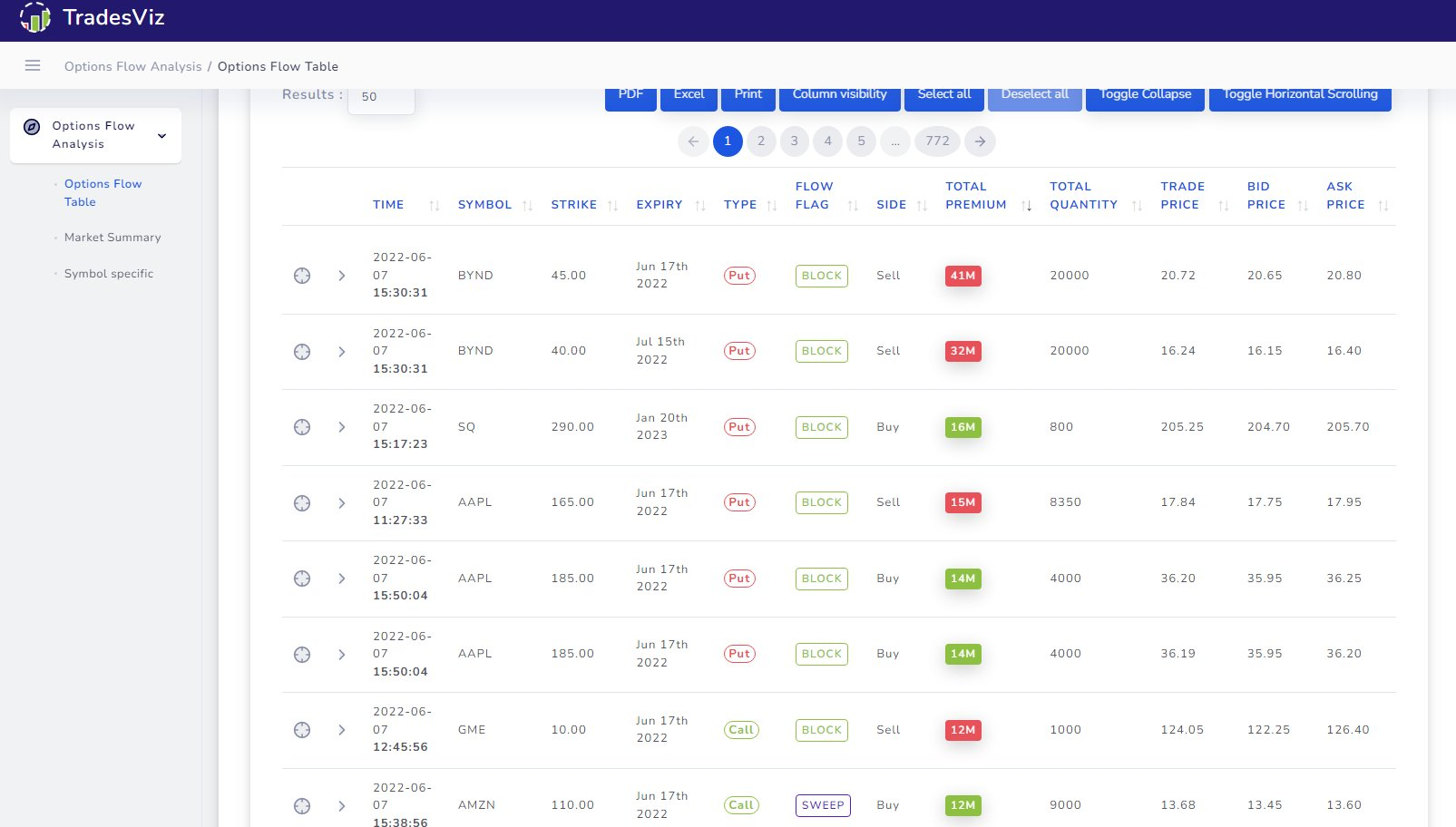Go to previous page arrow

pyautogui.click(x=693, y=141)
